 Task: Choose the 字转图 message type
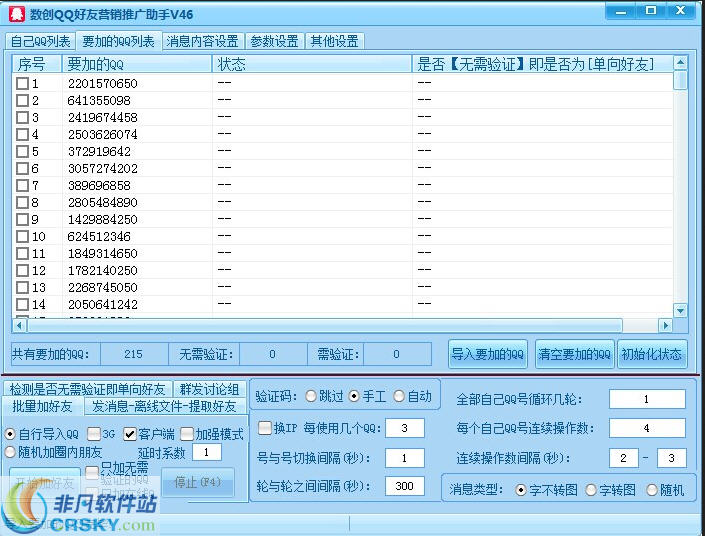pos(591,490)
